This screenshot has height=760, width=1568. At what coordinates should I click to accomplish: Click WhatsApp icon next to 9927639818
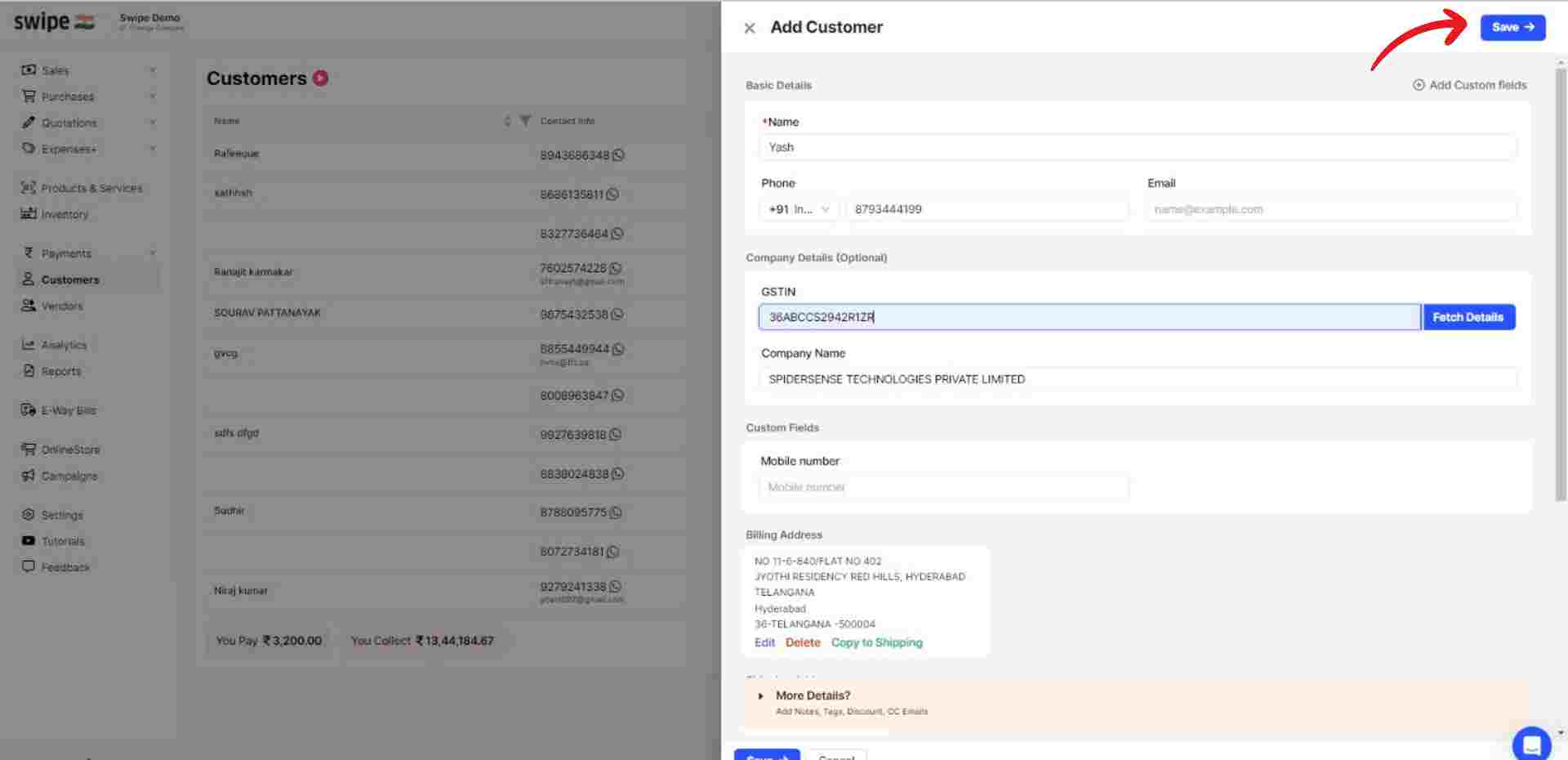pyautogui.click(x=615, y=435)
